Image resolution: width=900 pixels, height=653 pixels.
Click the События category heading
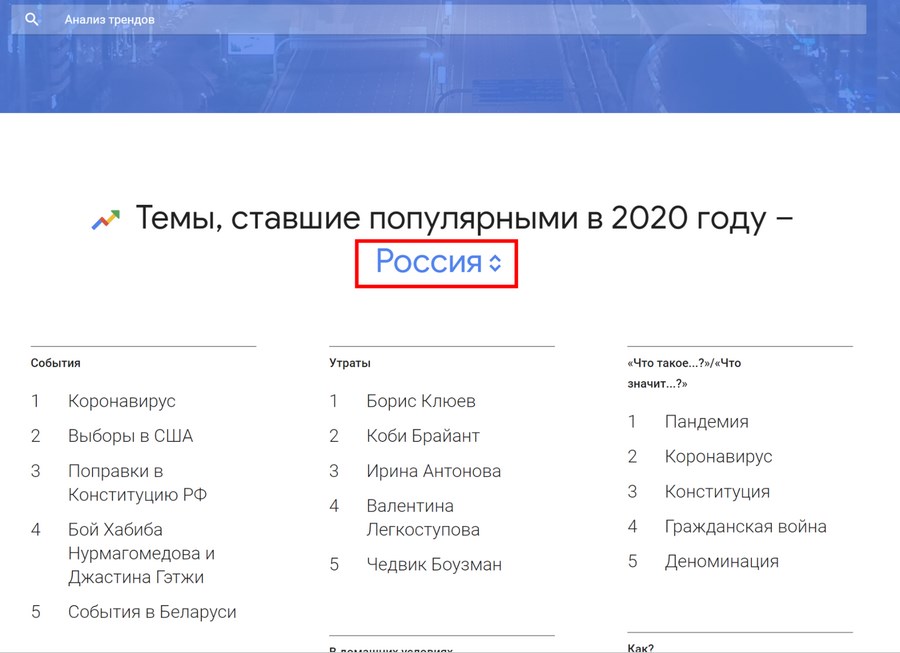[56, 363]
